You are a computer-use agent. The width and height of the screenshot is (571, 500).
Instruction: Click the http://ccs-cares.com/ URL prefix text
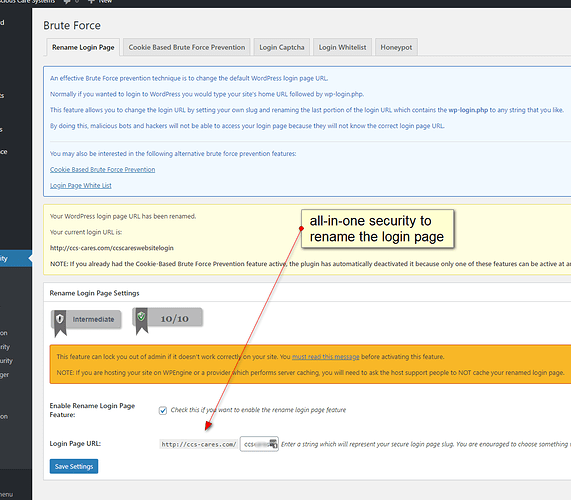(199, 444)
